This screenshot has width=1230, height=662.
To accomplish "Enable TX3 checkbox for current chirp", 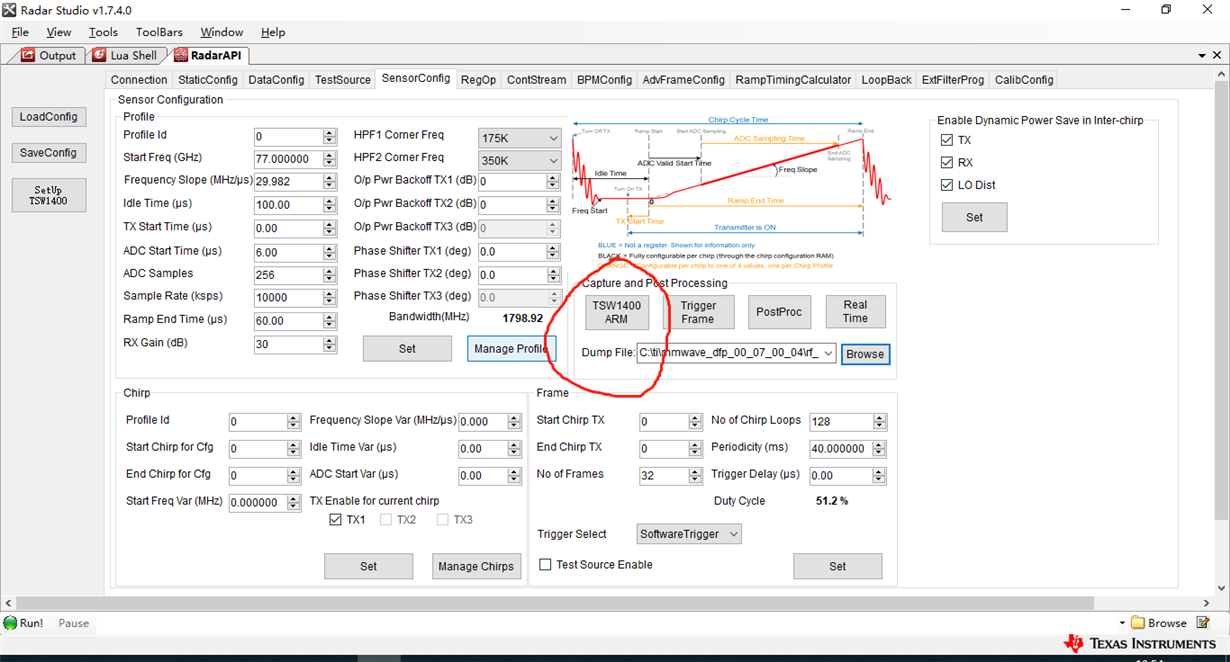I will point(443,520).
